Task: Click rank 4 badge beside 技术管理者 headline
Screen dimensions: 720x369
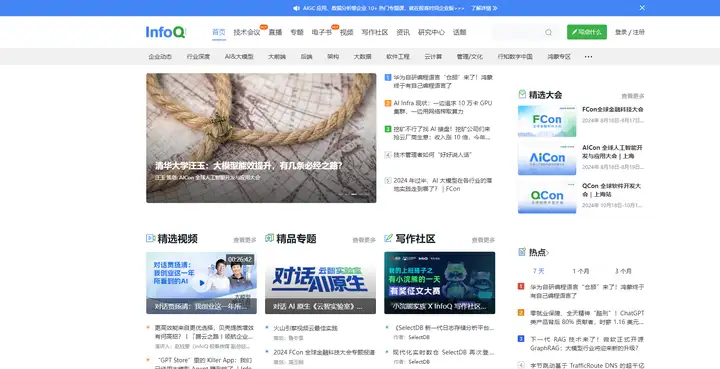Action: [388, 155]
